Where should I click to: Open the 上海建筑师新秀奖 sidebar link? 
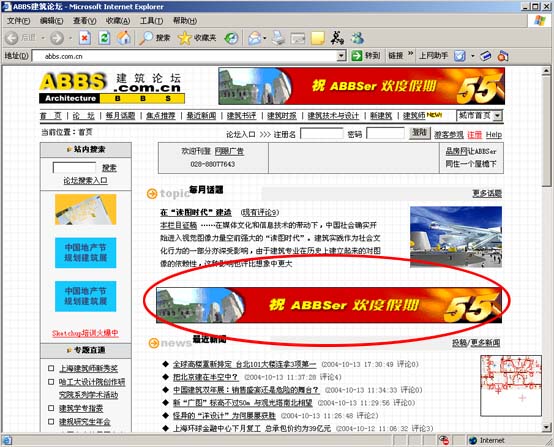(x=88, y=369)
